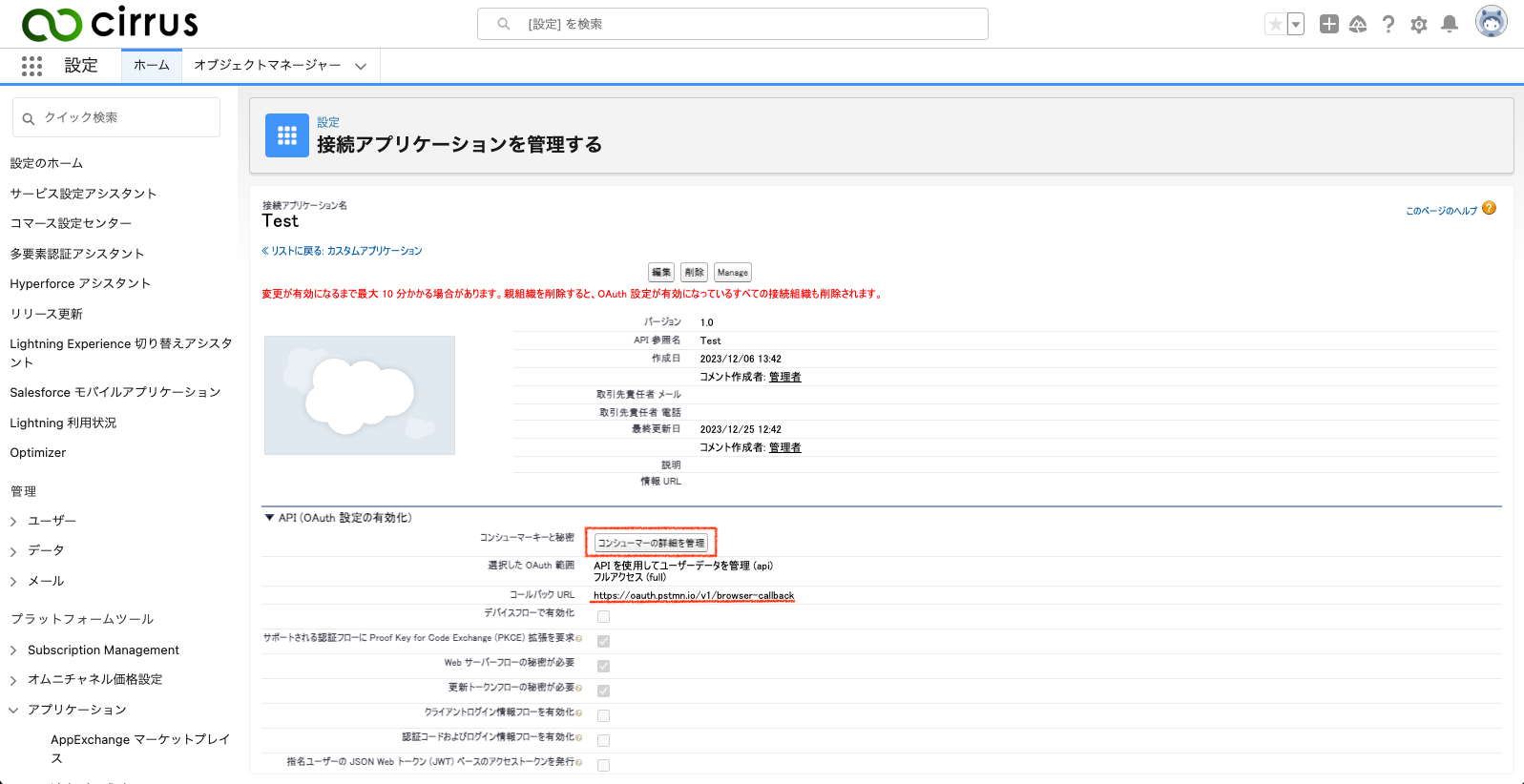The width and height of the screenshot is (1524, 784).
Task: Click the 2023/12/06 13:42 created date value
Action: [741, 359]
